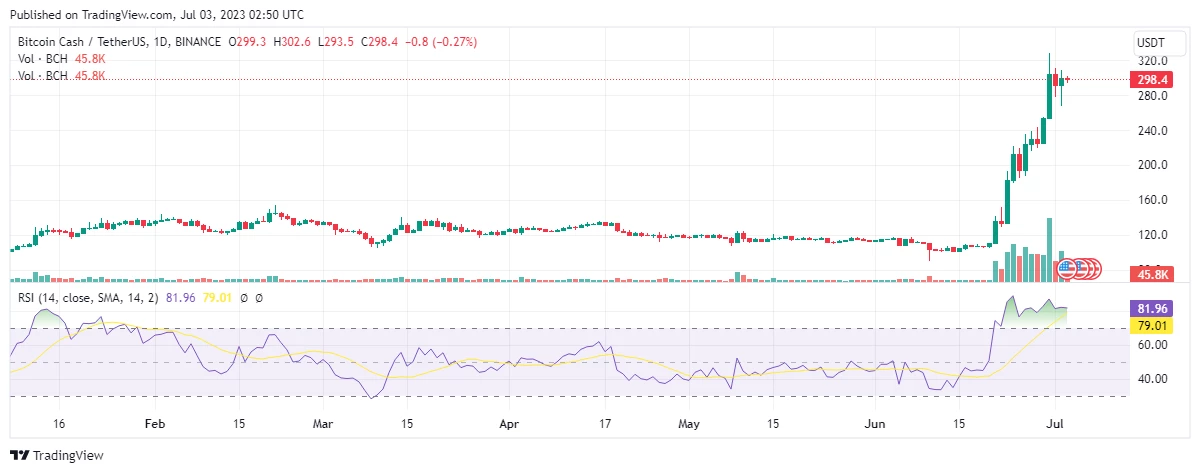Open the USDT currency selector
Image resolution: width=1200 pixels, height=473 pixels.
pyautogui.click(x=1151, y=43)
